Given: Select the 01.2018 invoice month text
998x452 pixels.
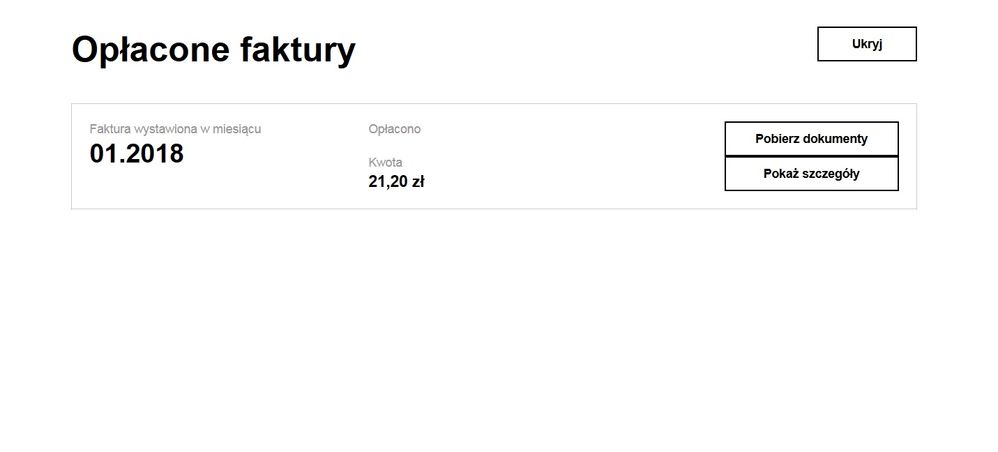Looking at the screenshot, I should pyautogui.click(x=137, y=154).
